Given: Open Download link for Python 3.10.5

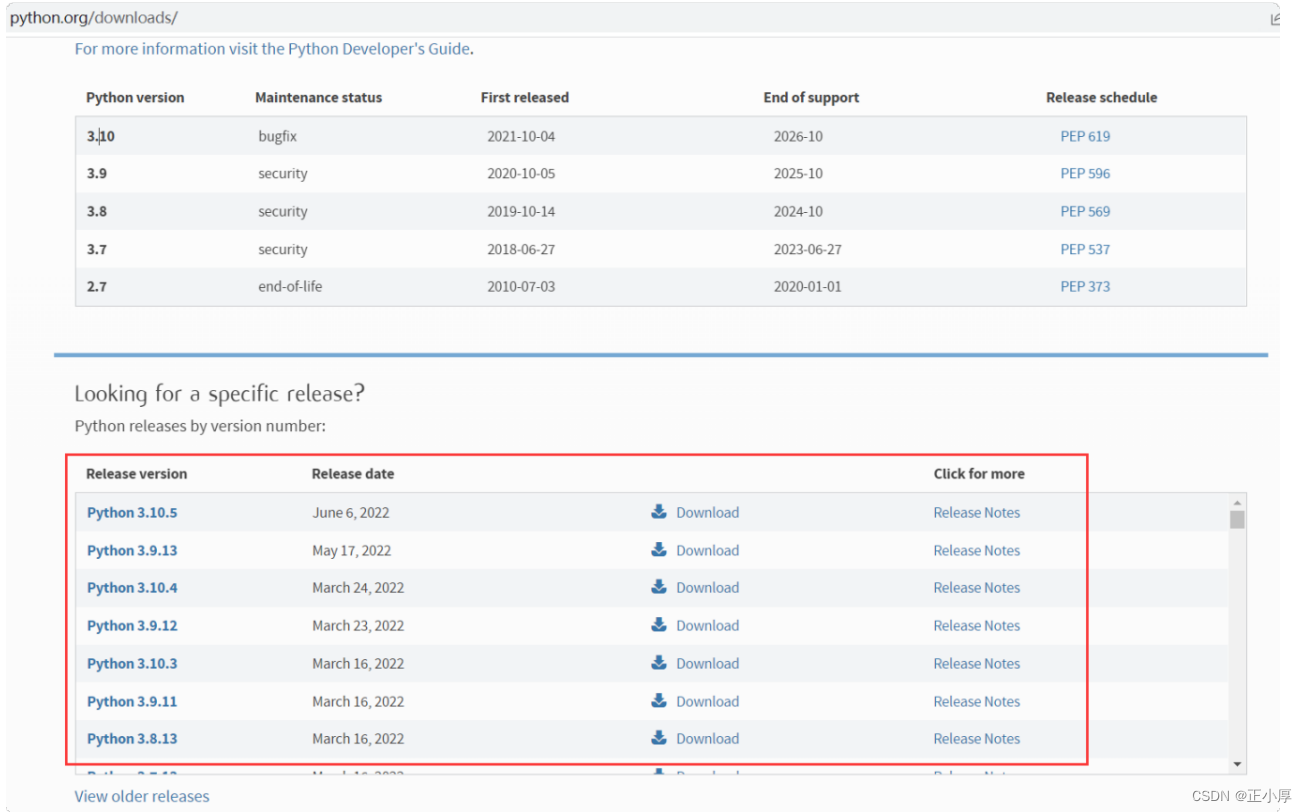Looking at the screenshot, I should 707,512.
